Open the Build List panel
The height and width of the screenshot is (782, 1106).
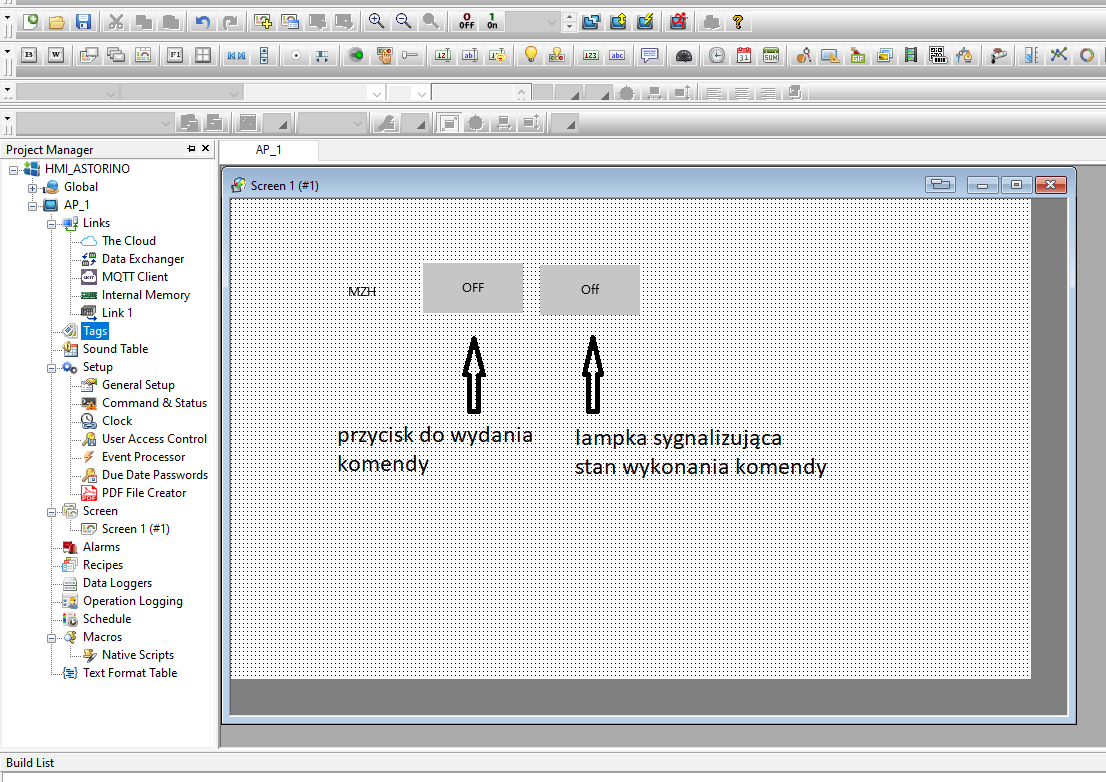(30, 762)
